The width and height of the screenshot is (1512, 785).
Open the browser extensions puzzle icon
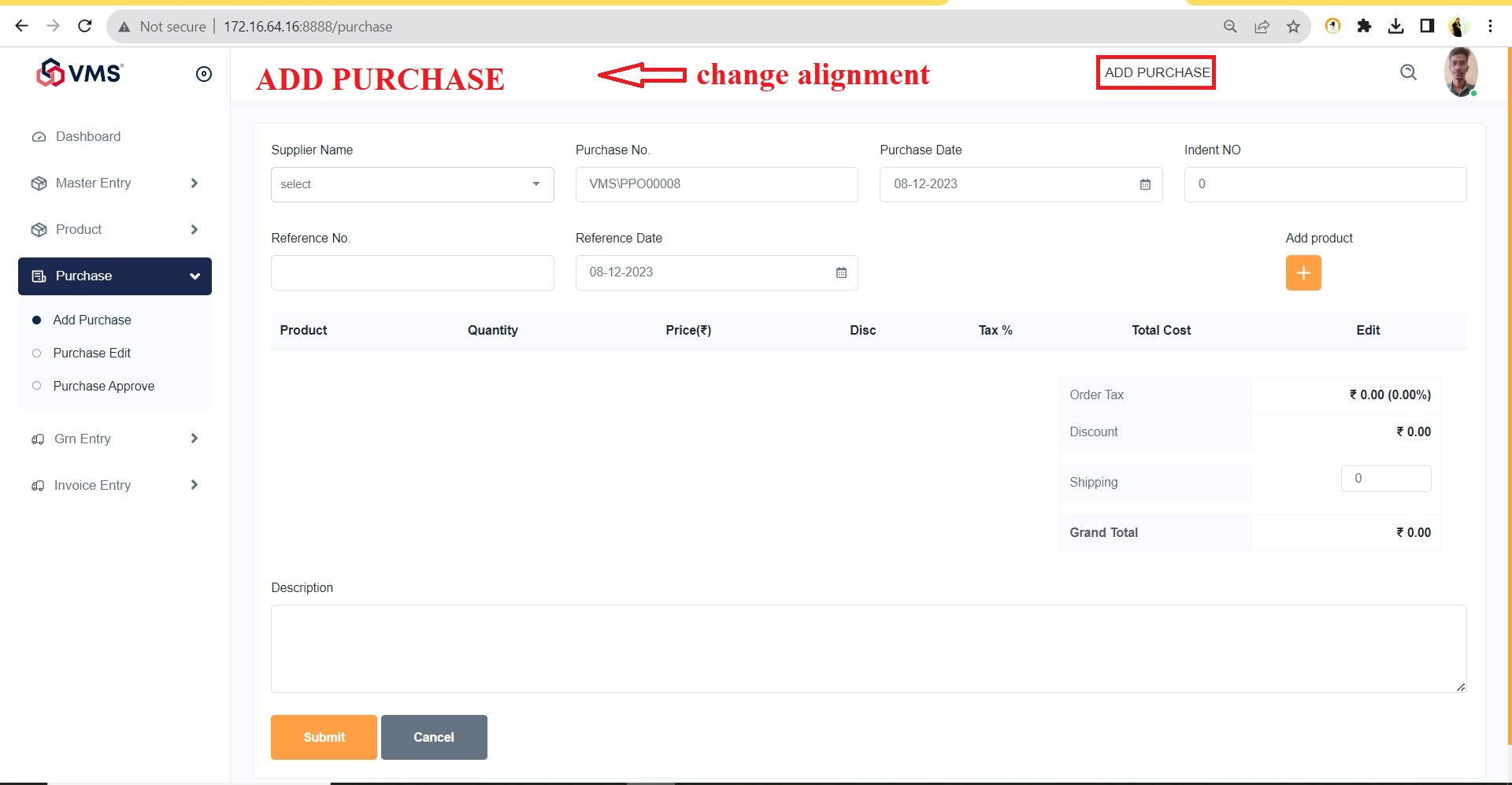1364,27
